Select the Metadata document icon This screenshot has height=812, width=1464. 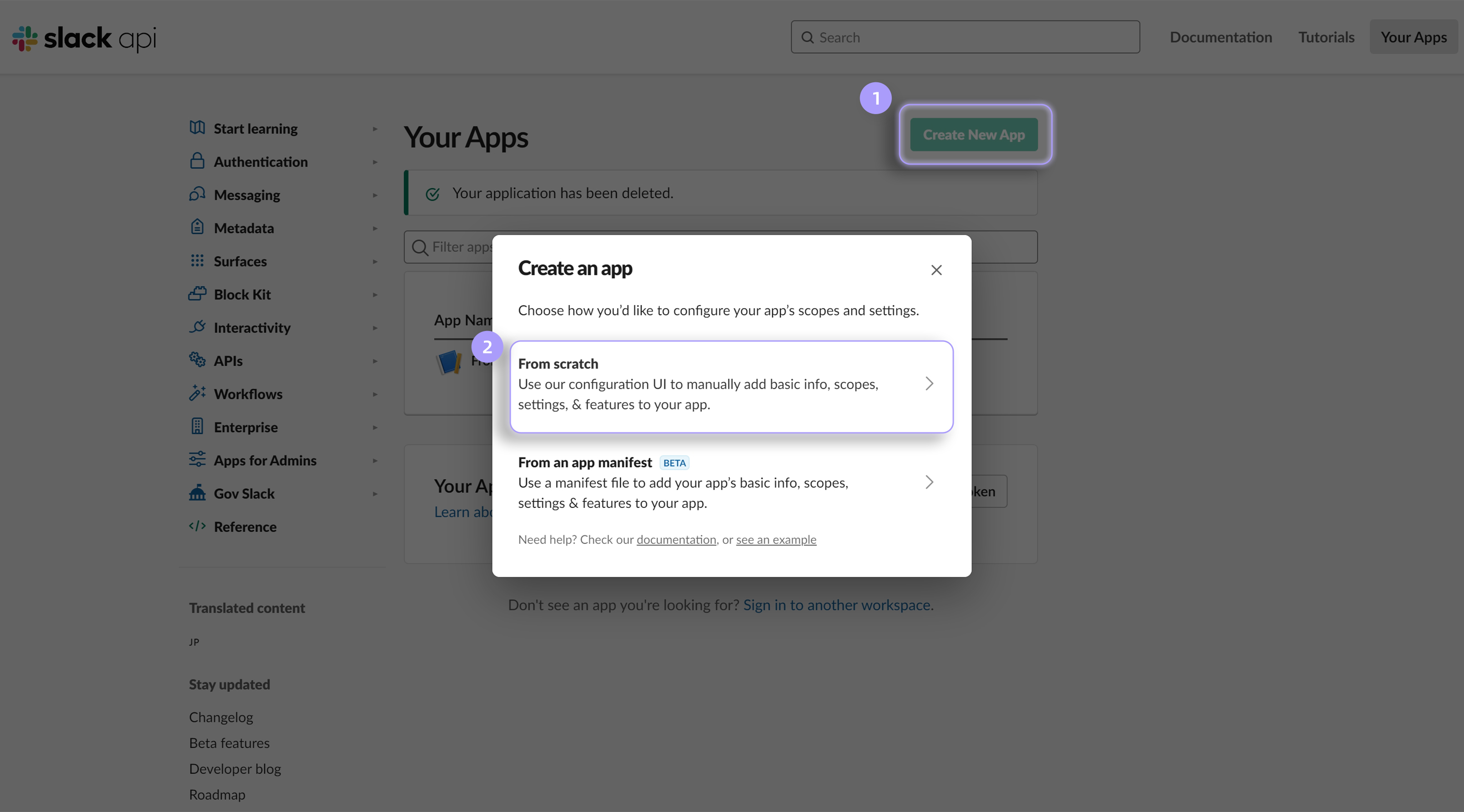coord(197,227)
